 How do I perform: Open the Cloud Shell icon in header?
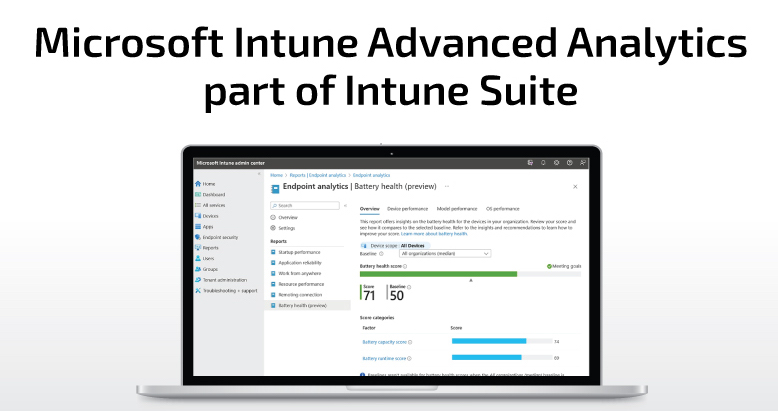point(530,163)
